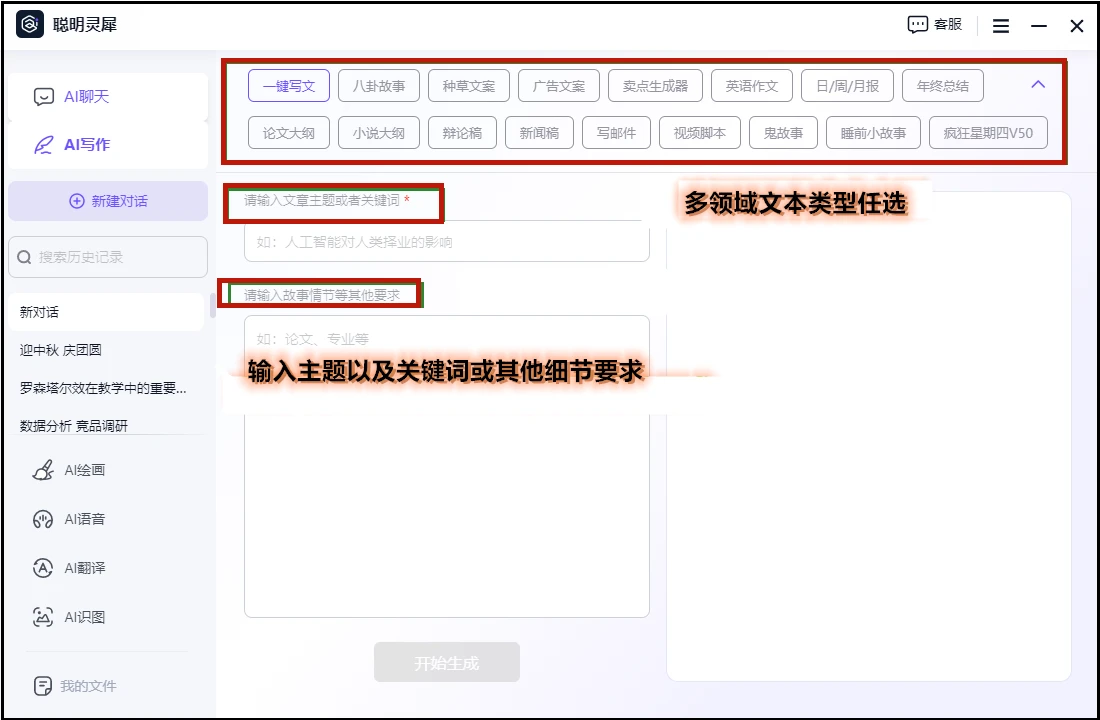The image size is (1100, 720).
Task: Choose the 年终总结 template
Action: 943,86
